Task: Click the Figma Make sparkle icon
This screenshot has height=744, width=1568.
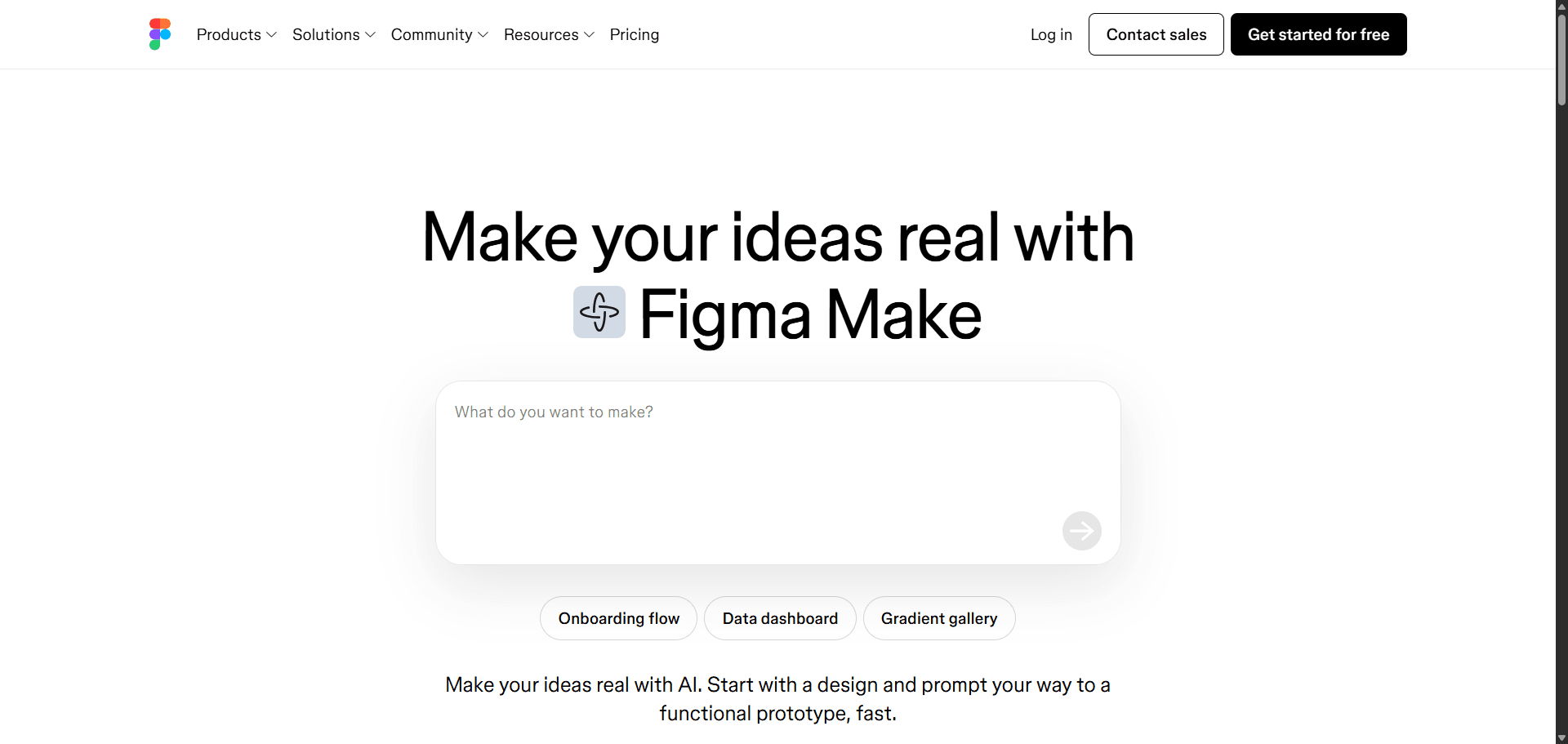Action: [x=599, y=313]
